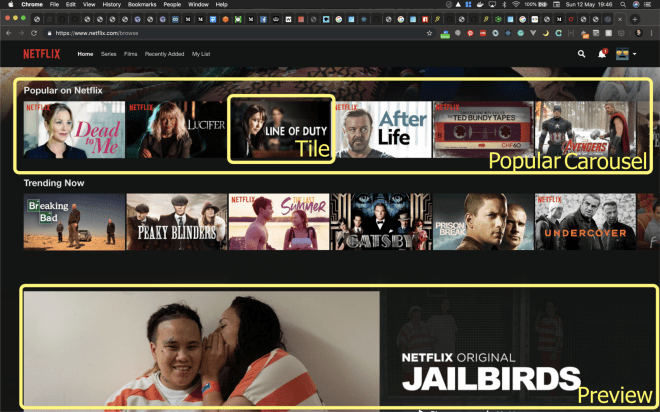Viewport: 660px width, 412px height.
Task: Open a new Chrome tab with the plus button
Action: [x=634, y=19]
